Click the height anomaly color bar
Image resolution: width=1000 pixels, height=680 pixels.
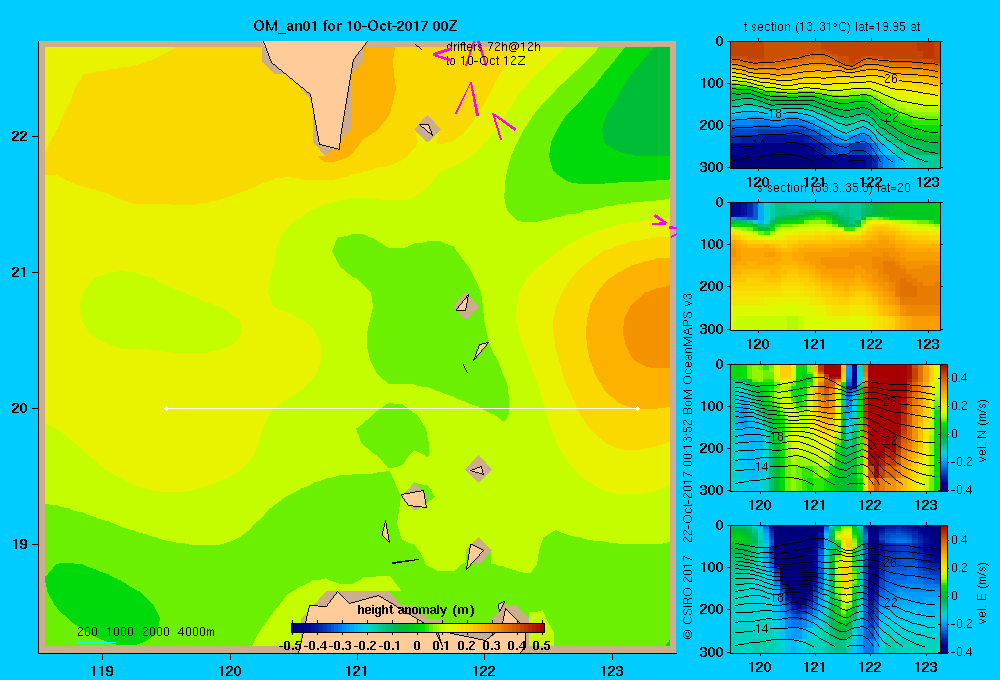(x=418, y=628)
